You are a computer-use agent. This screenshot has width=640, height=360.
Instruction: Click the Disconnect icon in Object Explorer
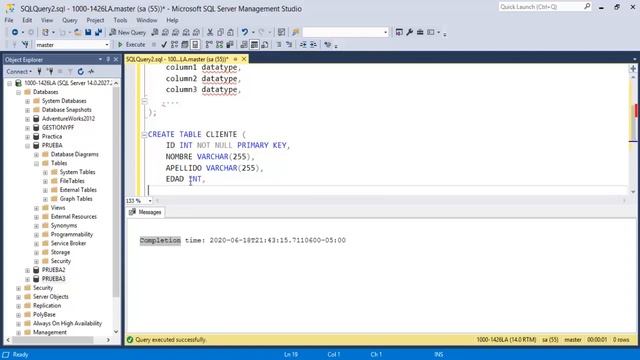[x=50, y=71]
